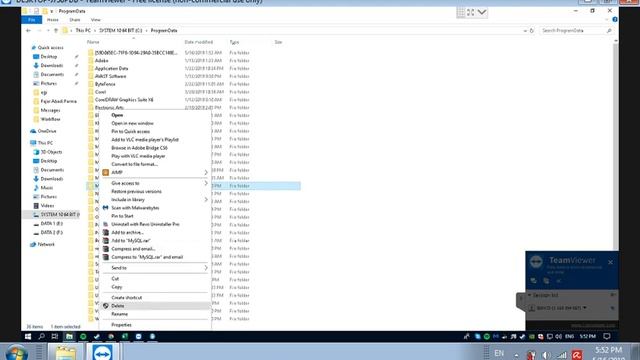This screenshot has height=360, width=640.
Task: Expand the Include in library submenu
Action: (x=155, y=200)
